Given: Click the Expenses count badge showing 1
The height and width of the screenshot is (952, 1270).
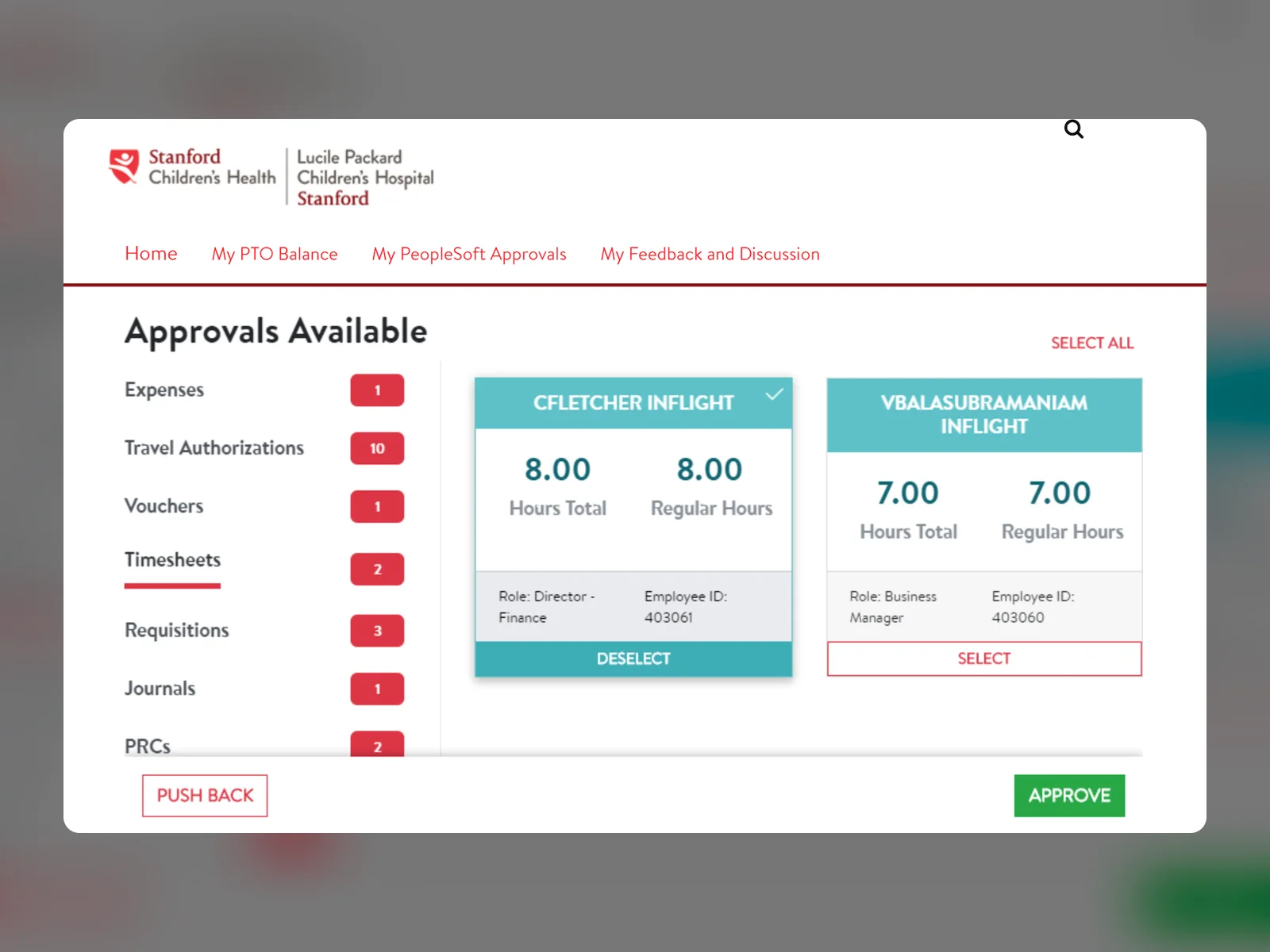Looking at the screenshot, I should 377,390.
